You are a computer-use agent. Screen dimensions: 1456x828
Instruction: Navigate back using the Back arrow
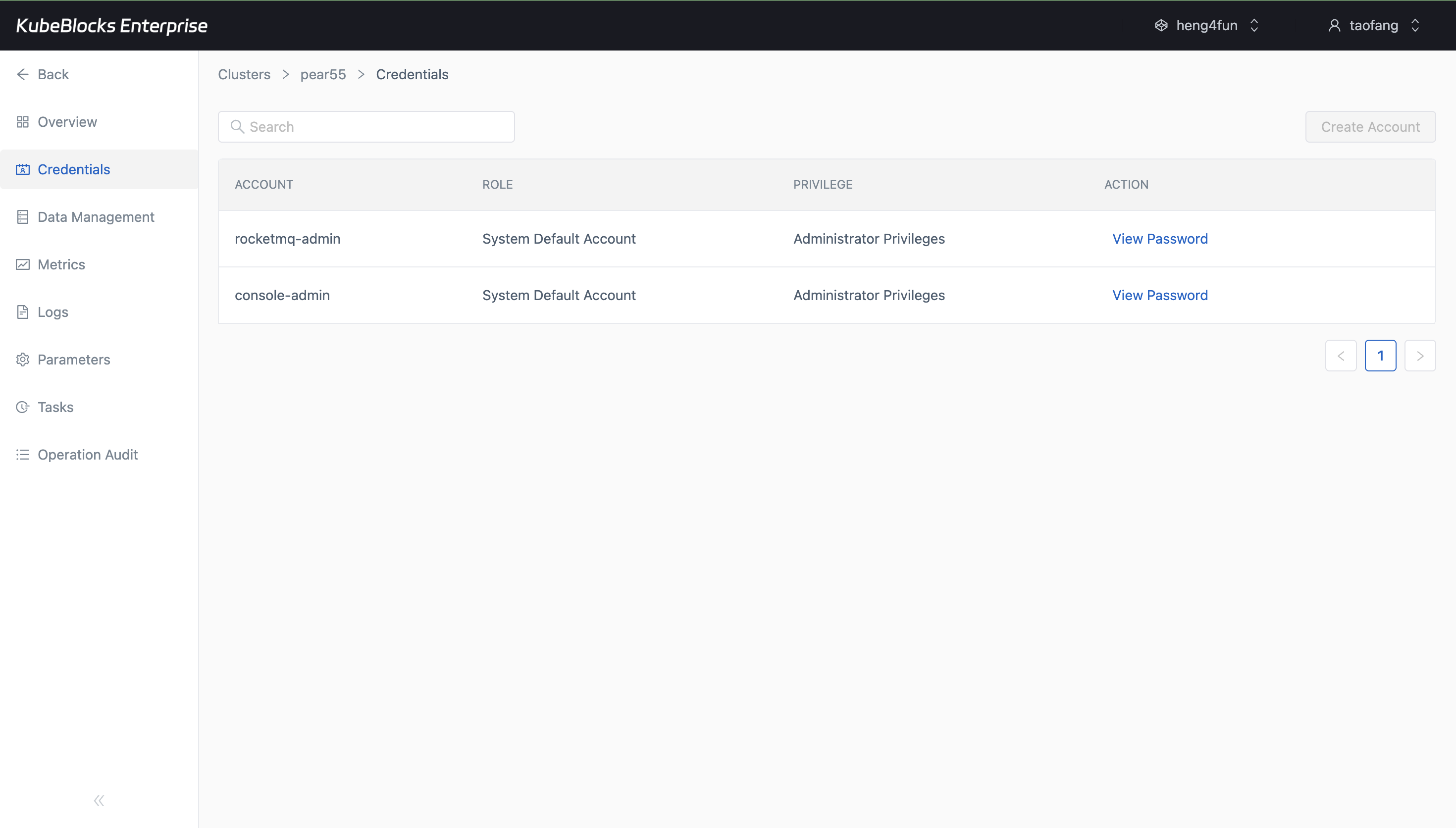coord(42,74)
